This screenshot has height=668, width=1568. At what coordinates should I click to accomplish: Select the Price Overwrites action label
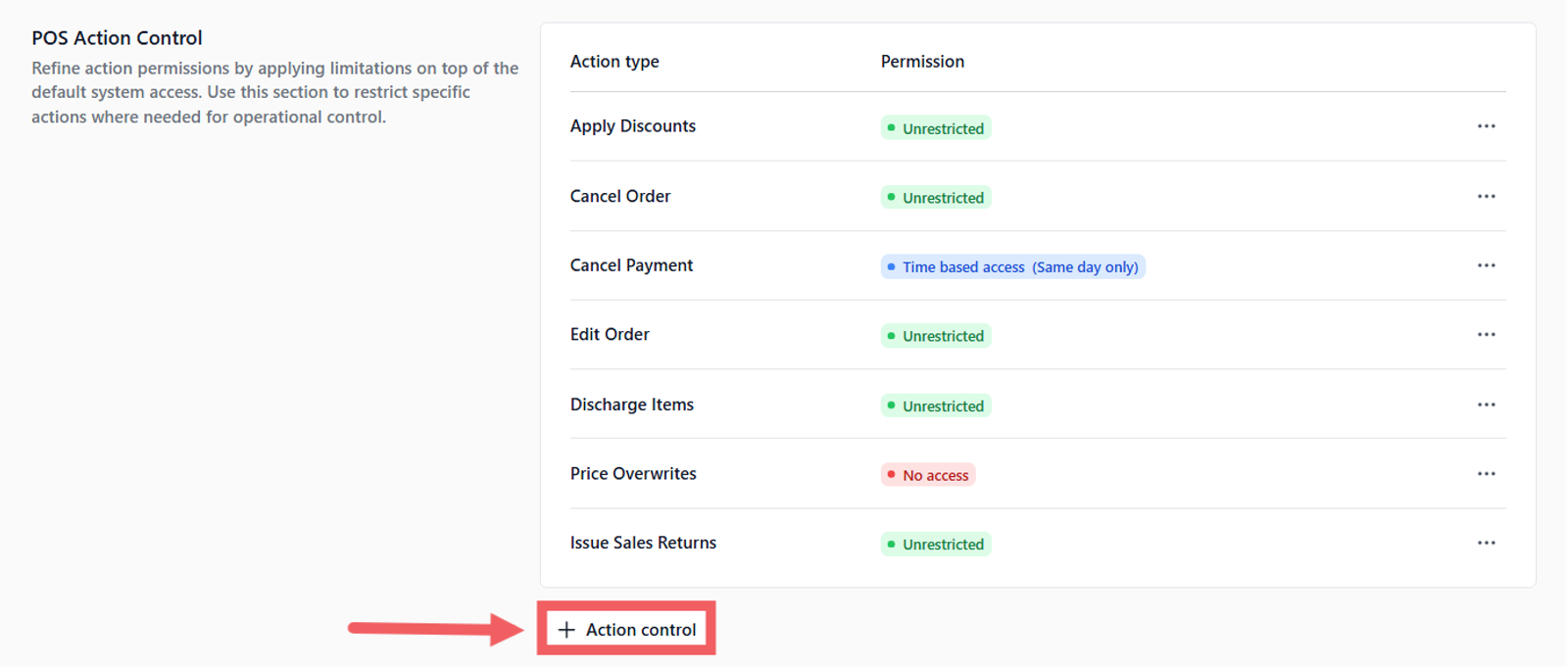633,474
